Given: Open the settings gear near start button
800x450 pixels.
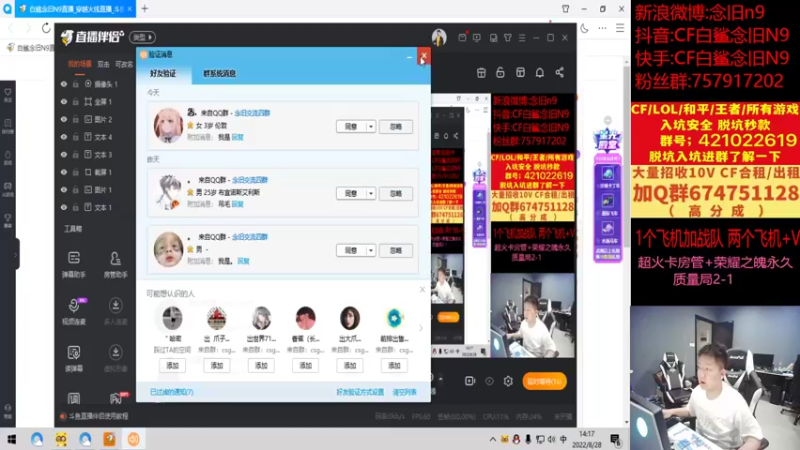Looking at the screenshot, I should pyautogui.click(x=508, y=381).
